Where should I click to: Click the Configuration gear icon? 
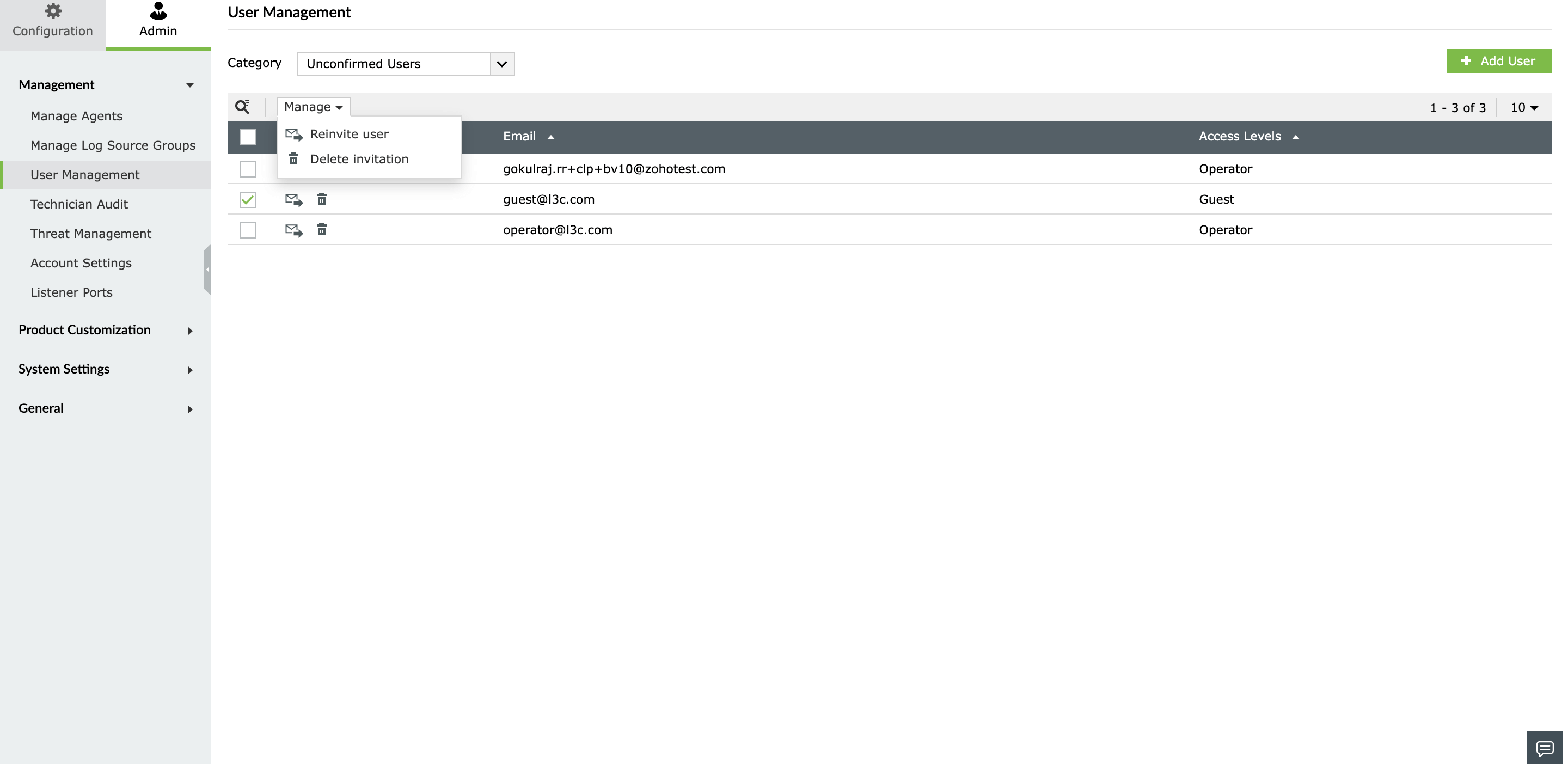[53, 11]
